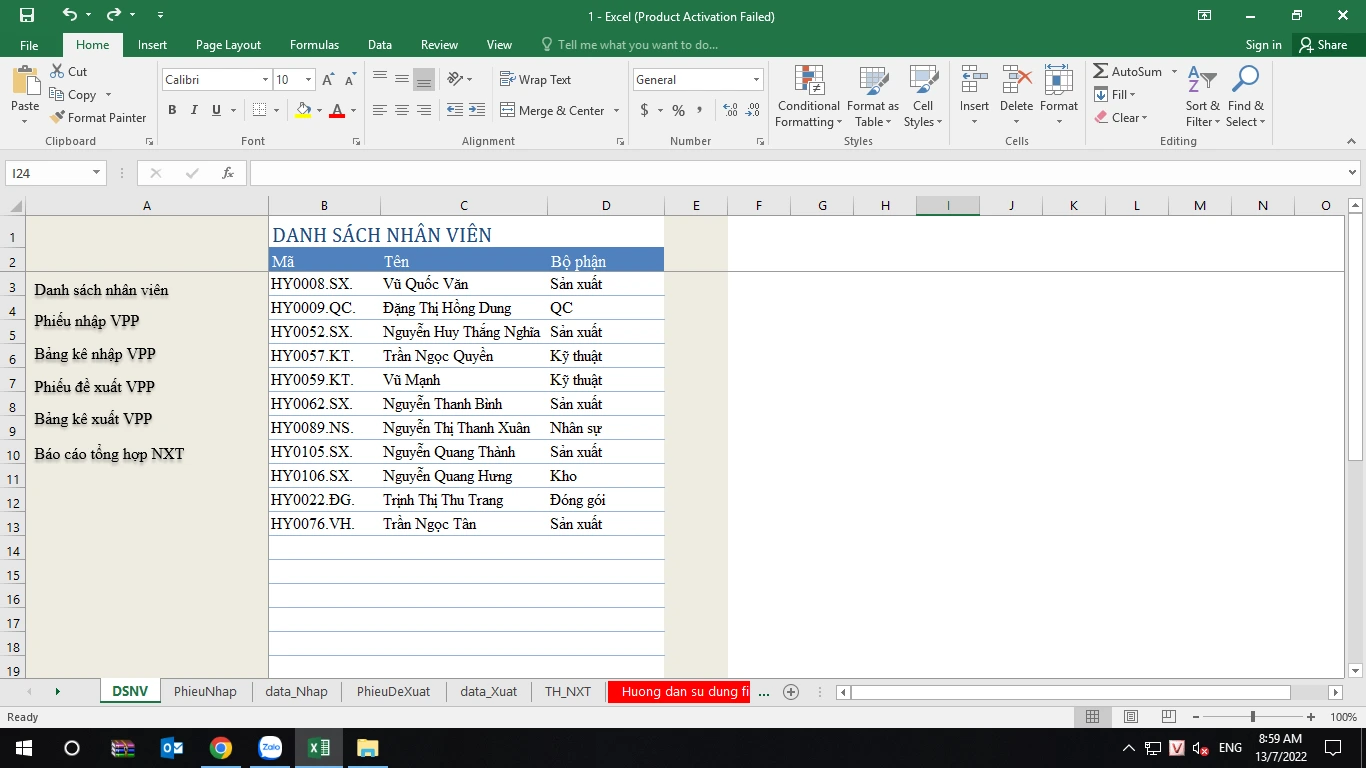1366x768 pixels.
Task: Switch to the TH_NXT sheet tab
Action: point(568,691)
